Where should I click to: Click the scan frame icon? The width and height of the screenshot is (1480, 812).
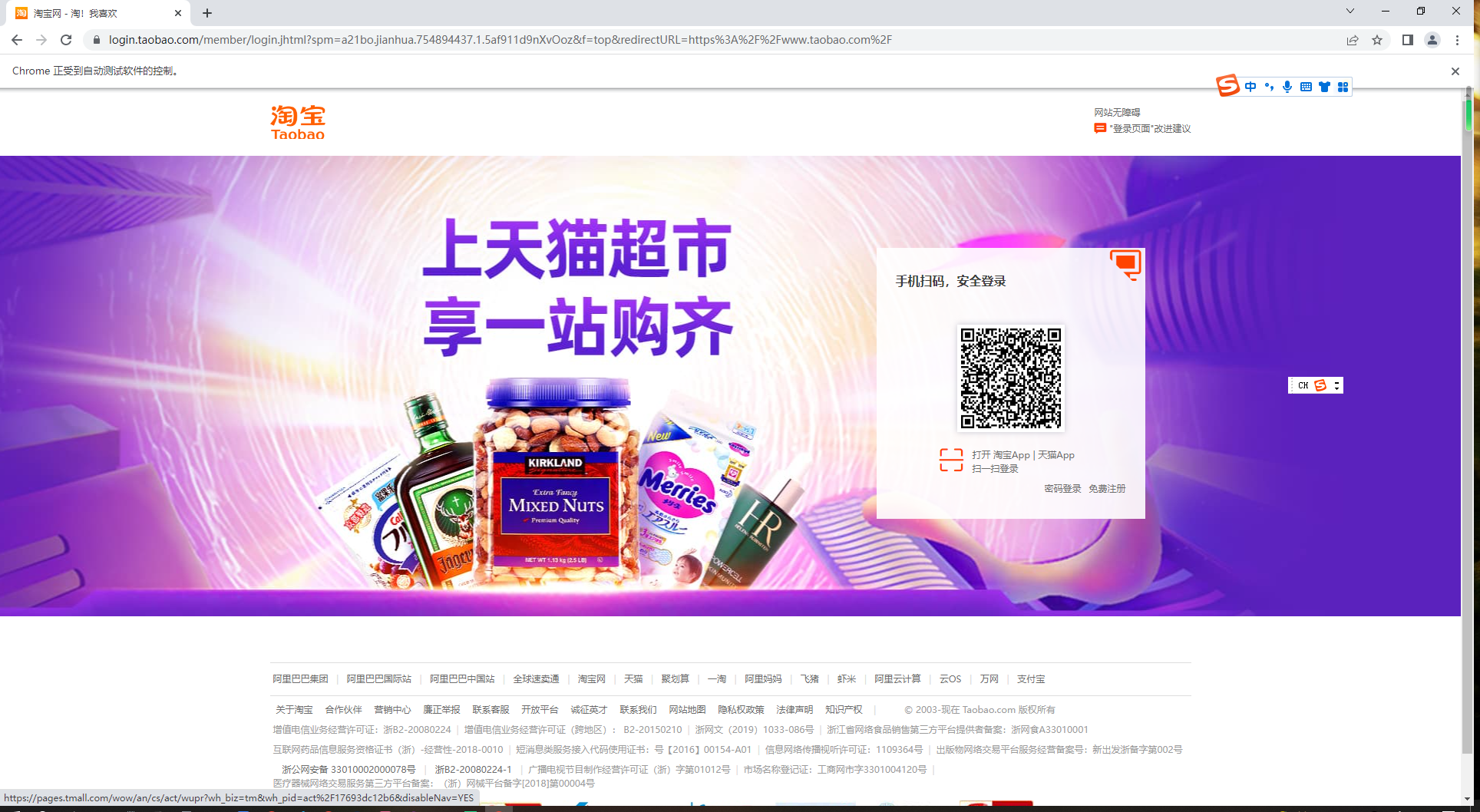pyautogui.click(x=951, y=460)
